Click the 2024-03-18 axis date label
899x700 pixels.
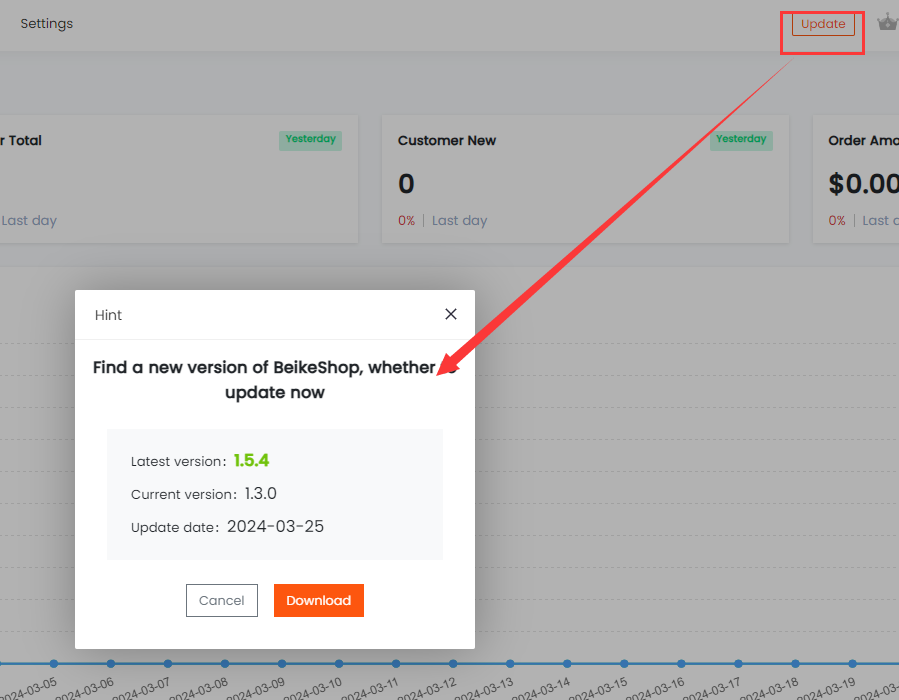768,689
